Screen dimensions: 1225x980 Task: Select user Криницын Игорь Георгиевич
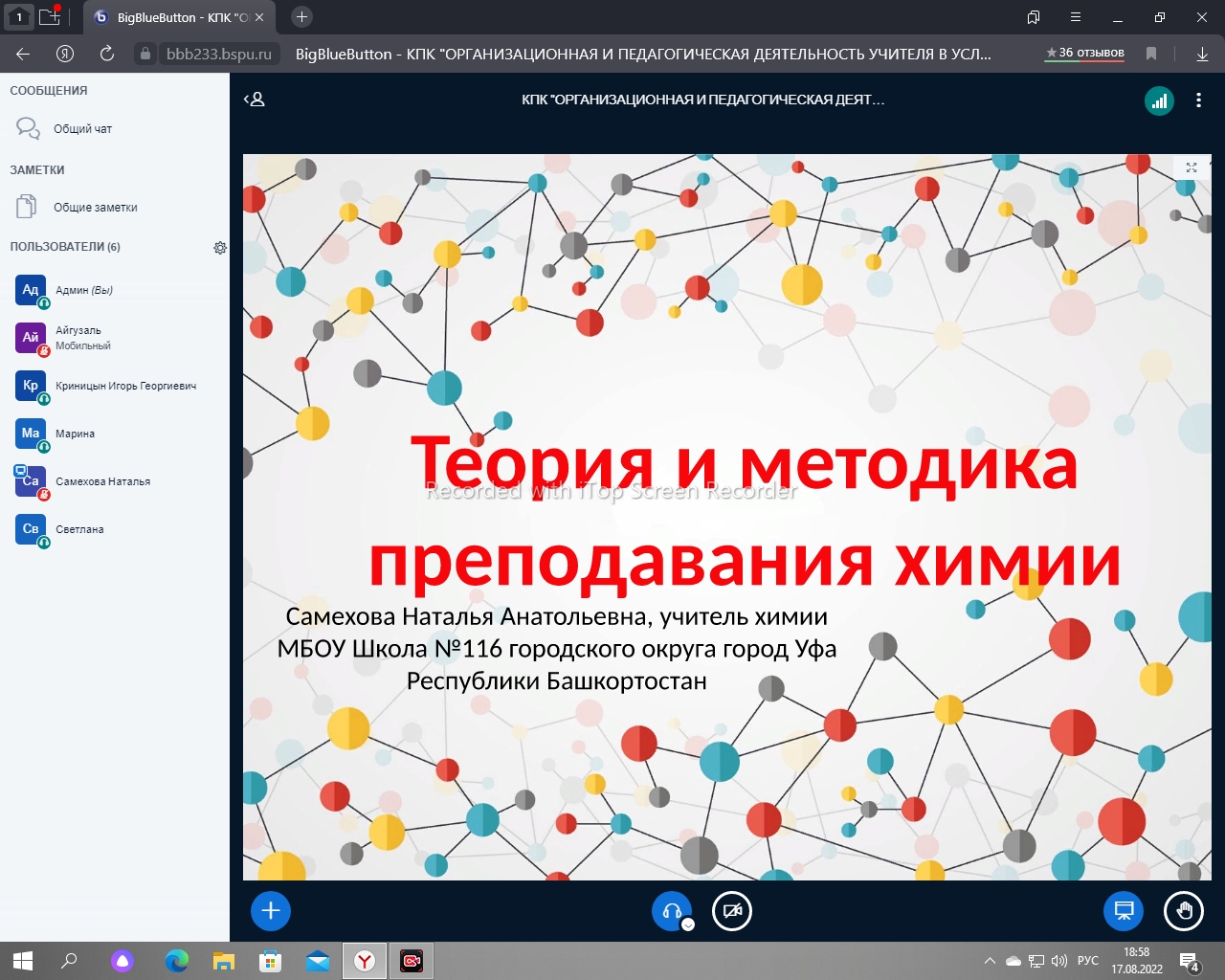click(x=125, y=387)
